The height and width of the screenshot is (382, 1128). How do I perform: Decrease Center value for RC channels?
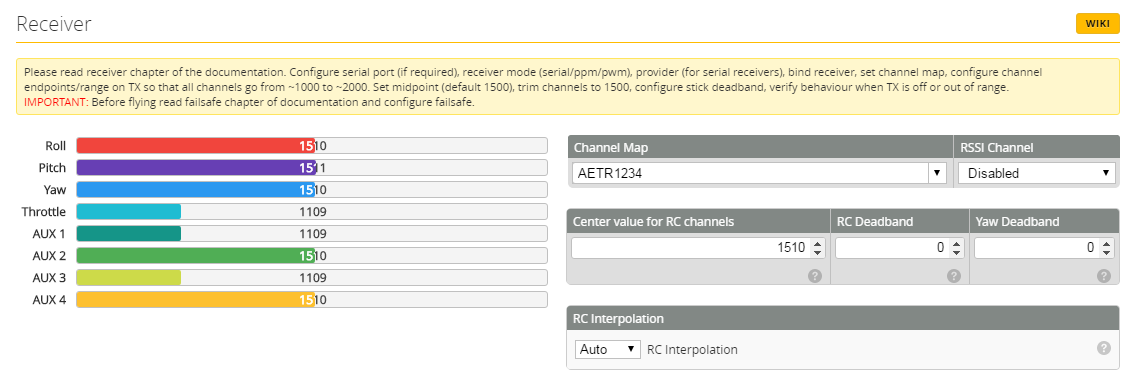click(817, 253)
